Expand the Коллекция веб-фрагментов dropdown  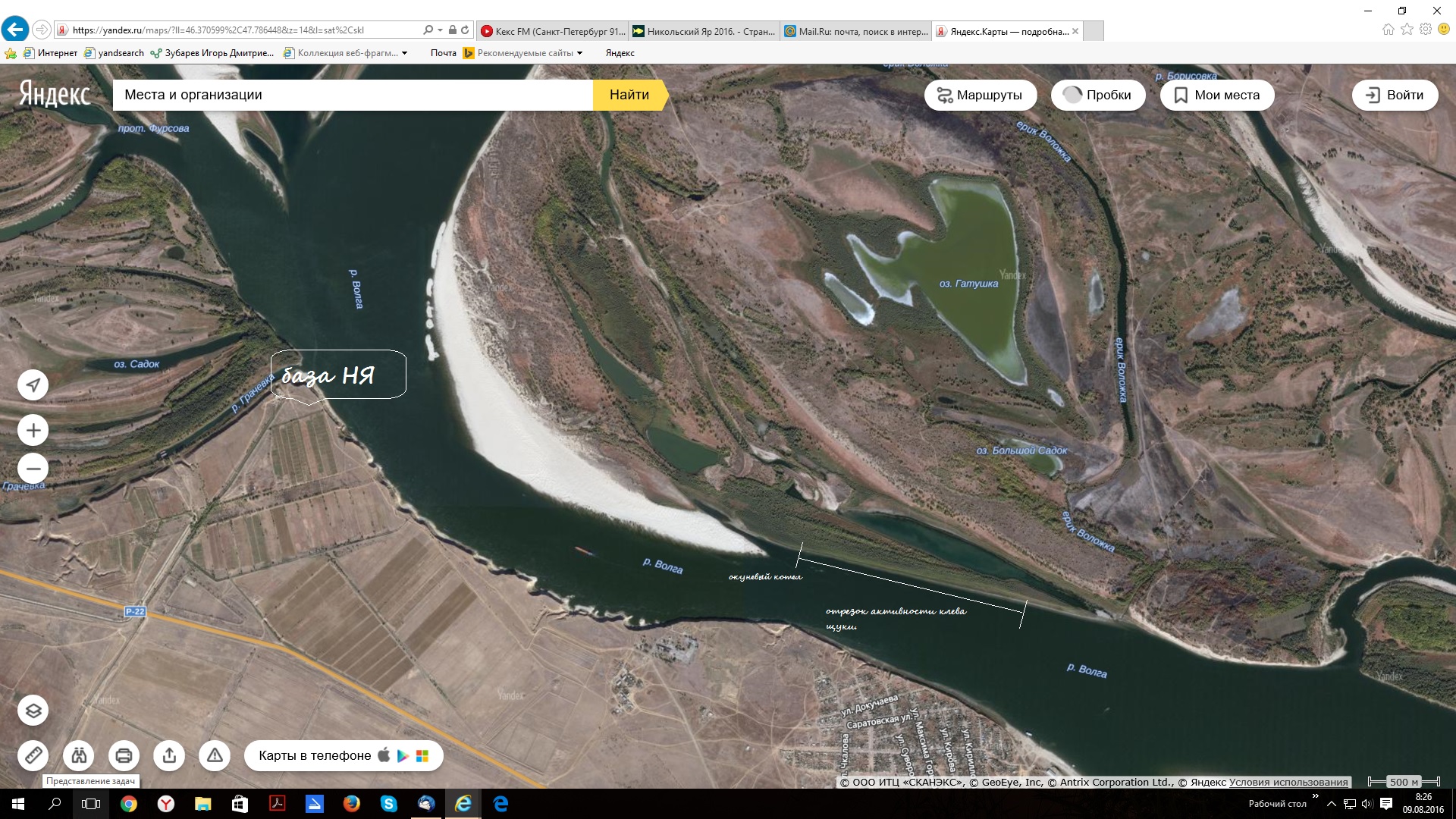click(405, 53)
